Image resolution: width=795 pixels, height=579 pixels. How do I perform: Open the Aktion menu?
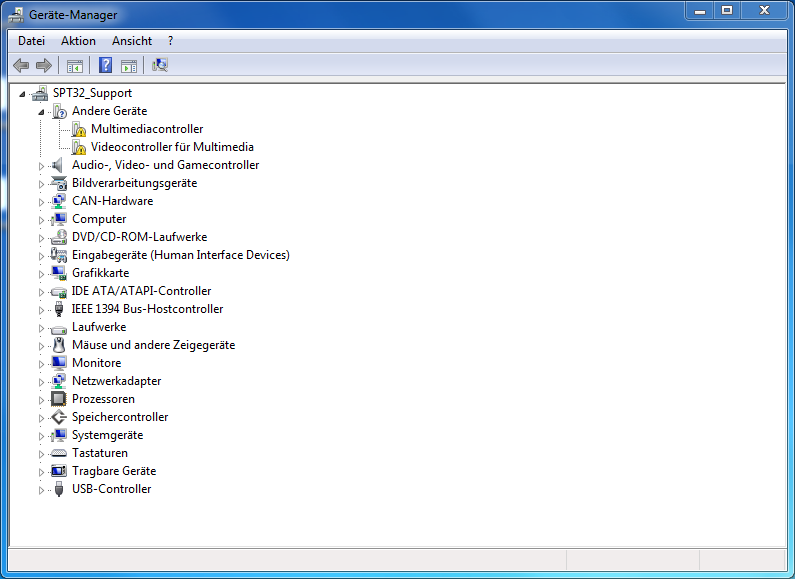pos(78,41)
